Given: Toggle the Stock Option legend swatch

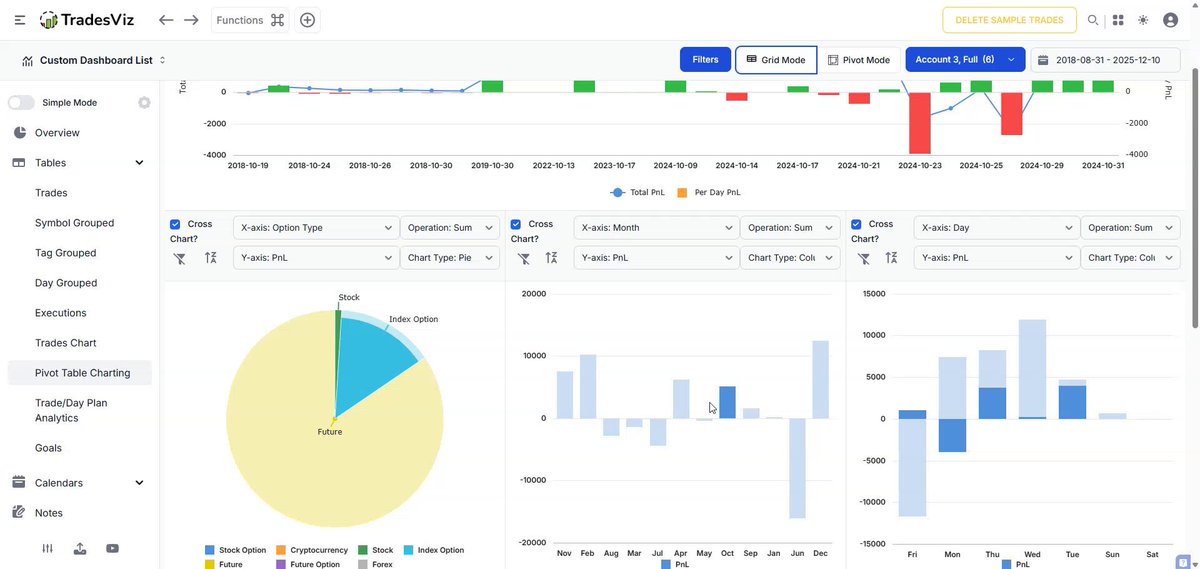Looking at the screenshot, I should 210,550.
